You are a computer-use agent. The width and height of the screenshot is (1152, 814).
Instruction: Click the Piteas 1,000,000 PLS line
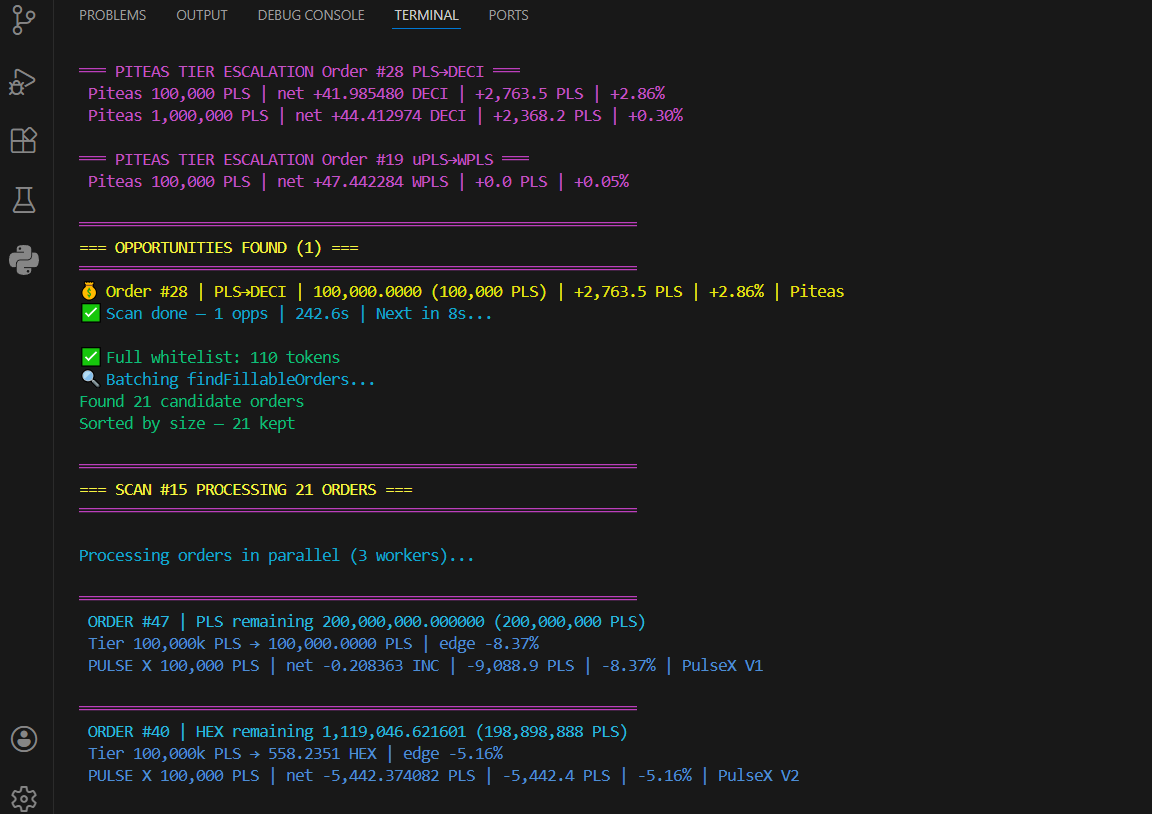point(386,115)
